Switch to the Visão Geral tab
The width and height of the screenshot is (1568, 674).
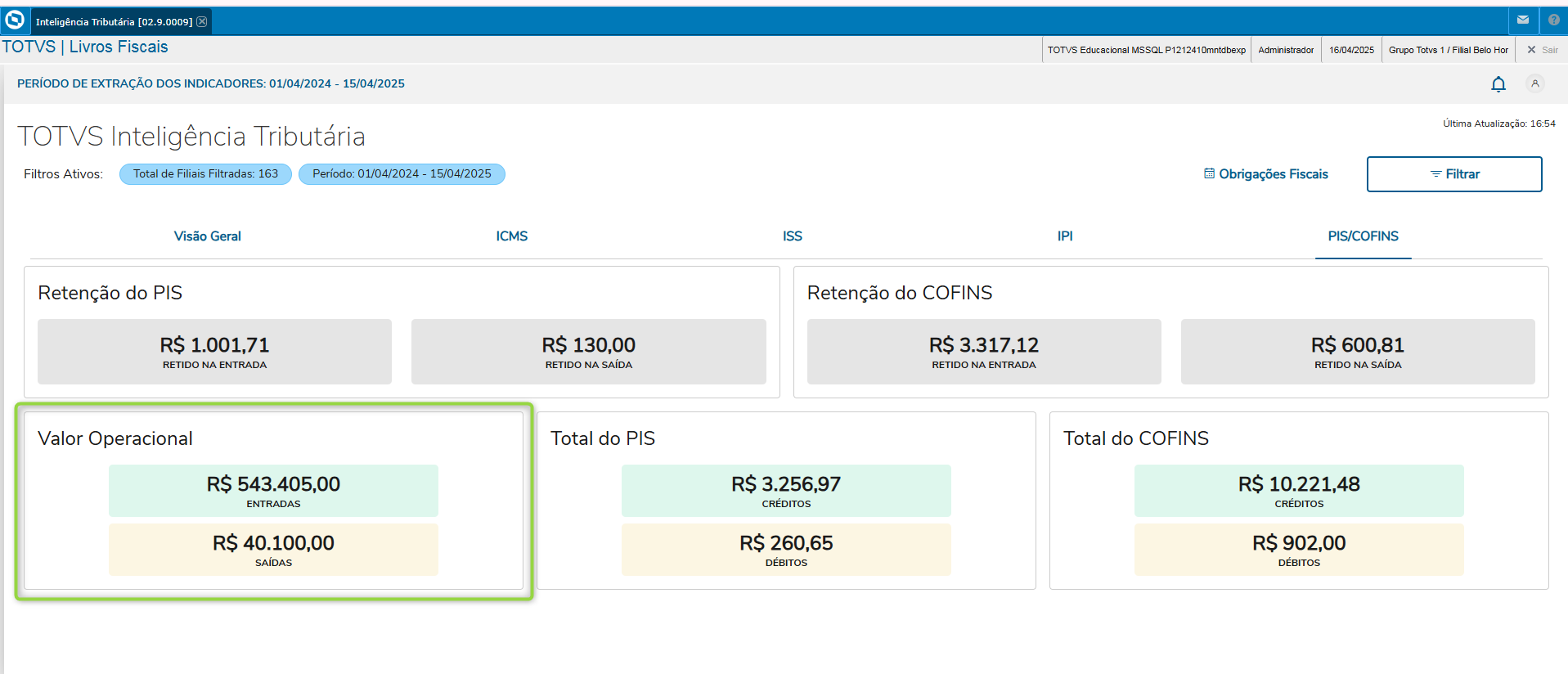[208, 236]
